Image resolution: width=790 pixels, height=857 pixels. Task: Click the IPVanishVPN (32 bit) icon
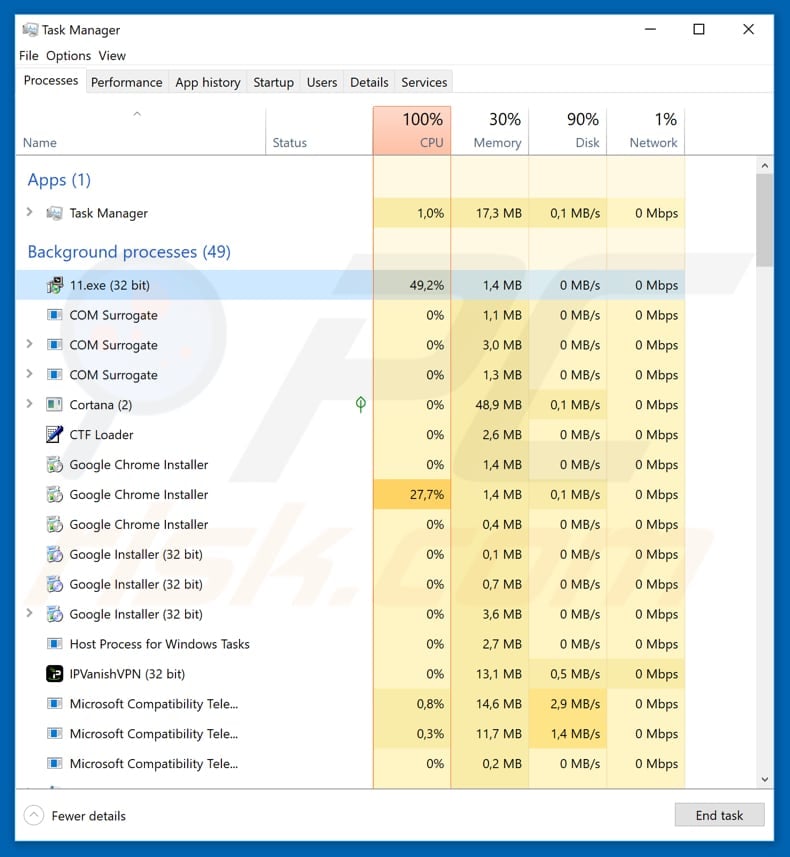coord(54,674)
